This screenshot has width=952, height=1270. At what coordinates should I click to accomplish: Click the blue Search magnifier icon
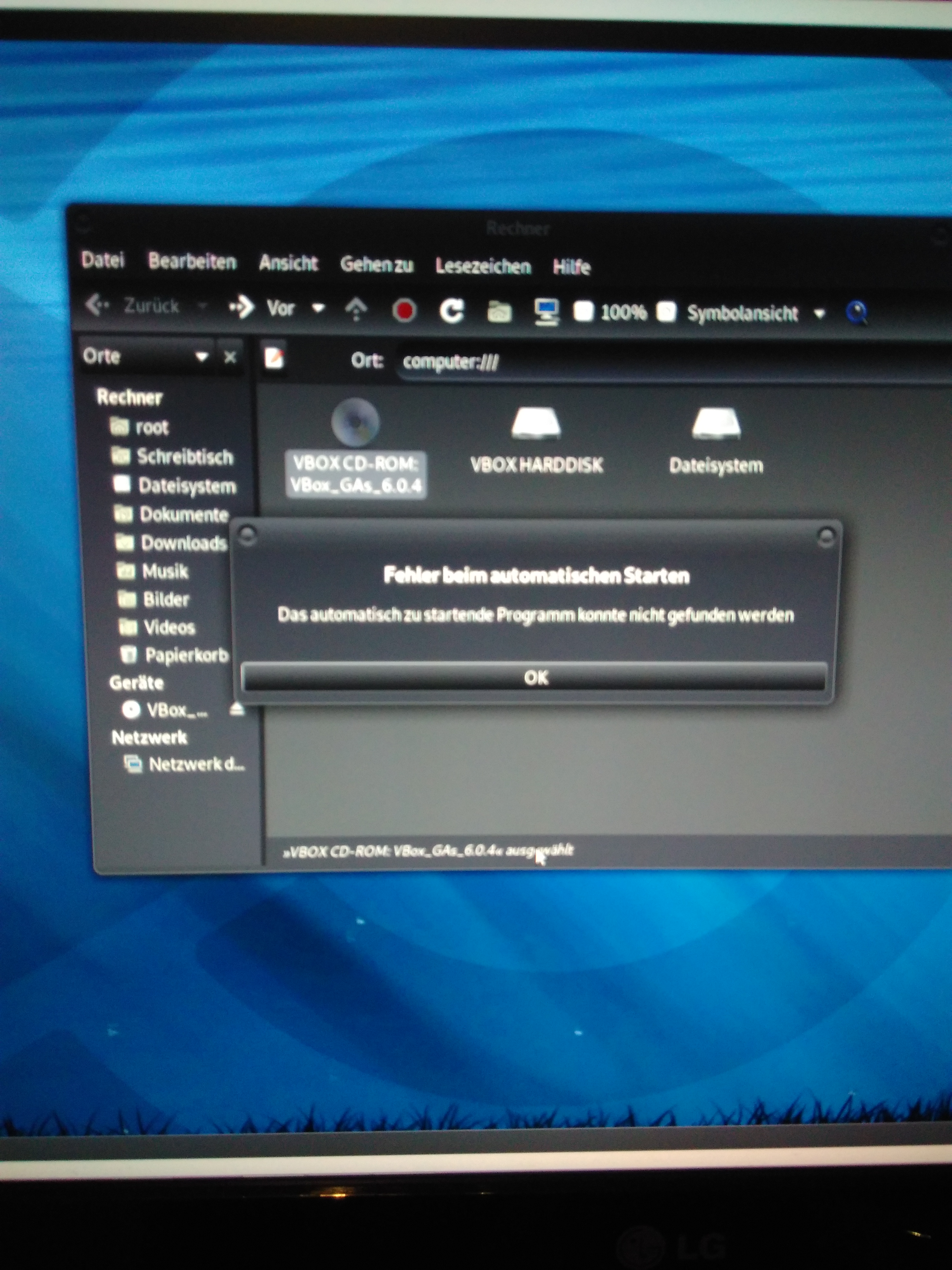pyautogui.click(x=856, y=313)
